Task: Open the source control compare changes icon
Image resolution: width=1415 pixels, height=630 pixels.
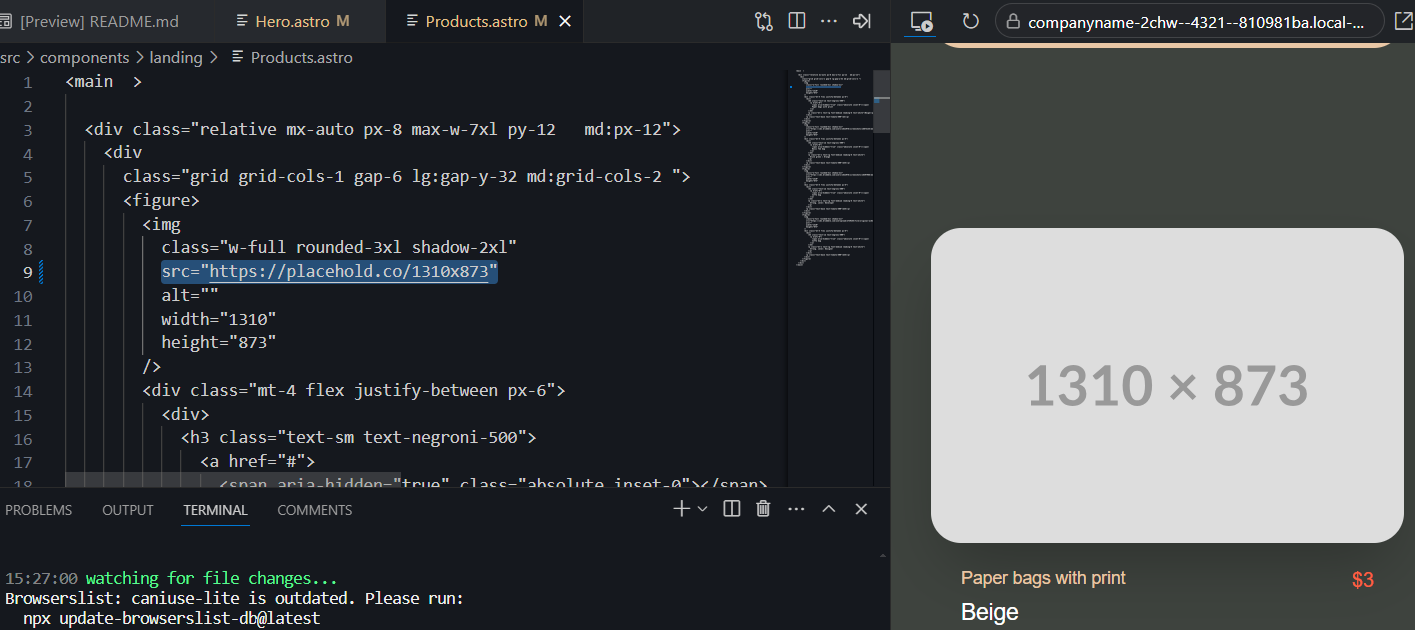Action: pos(764,21)
